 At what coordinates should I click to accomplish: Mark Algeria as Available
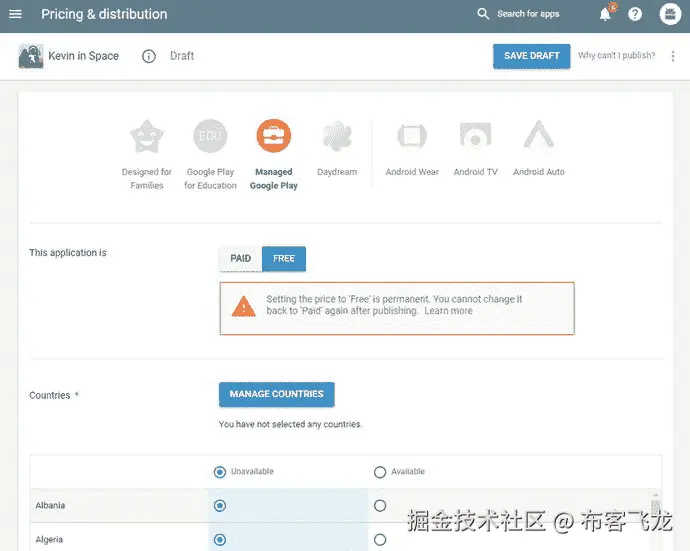[x=380, y=540]
